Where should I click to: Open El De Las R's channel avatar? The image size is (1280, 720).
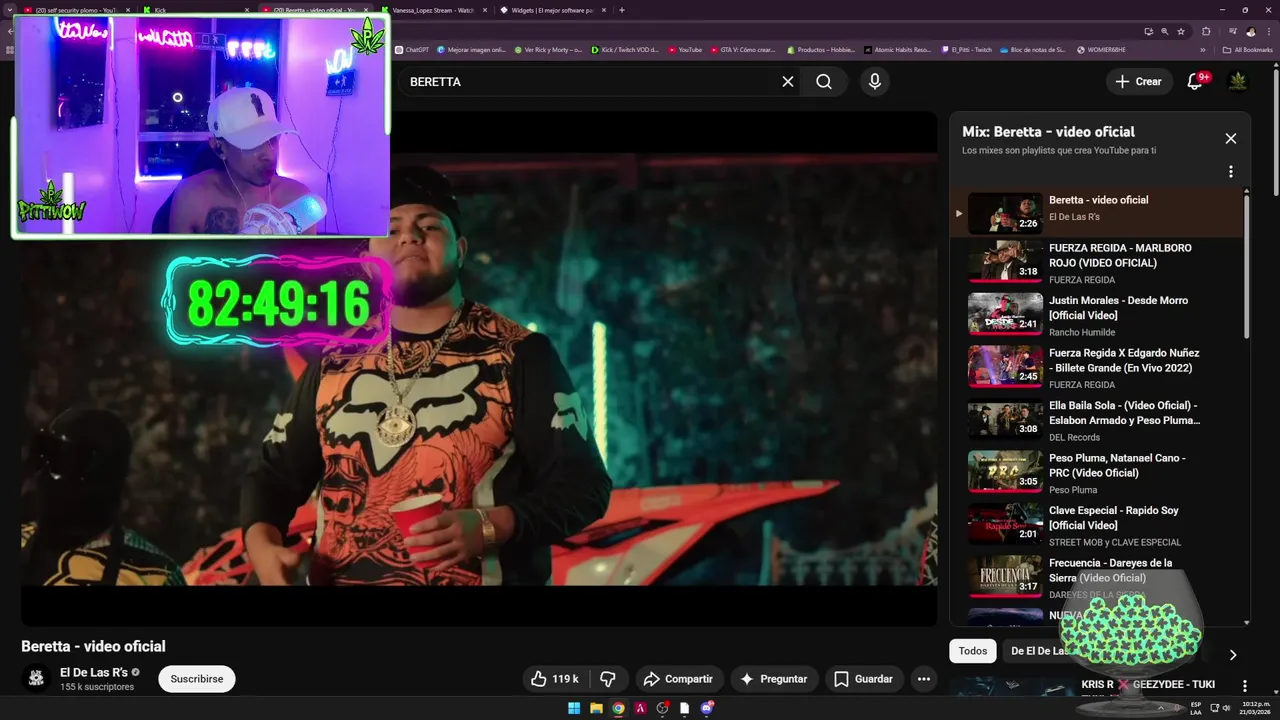pos(36,679)
